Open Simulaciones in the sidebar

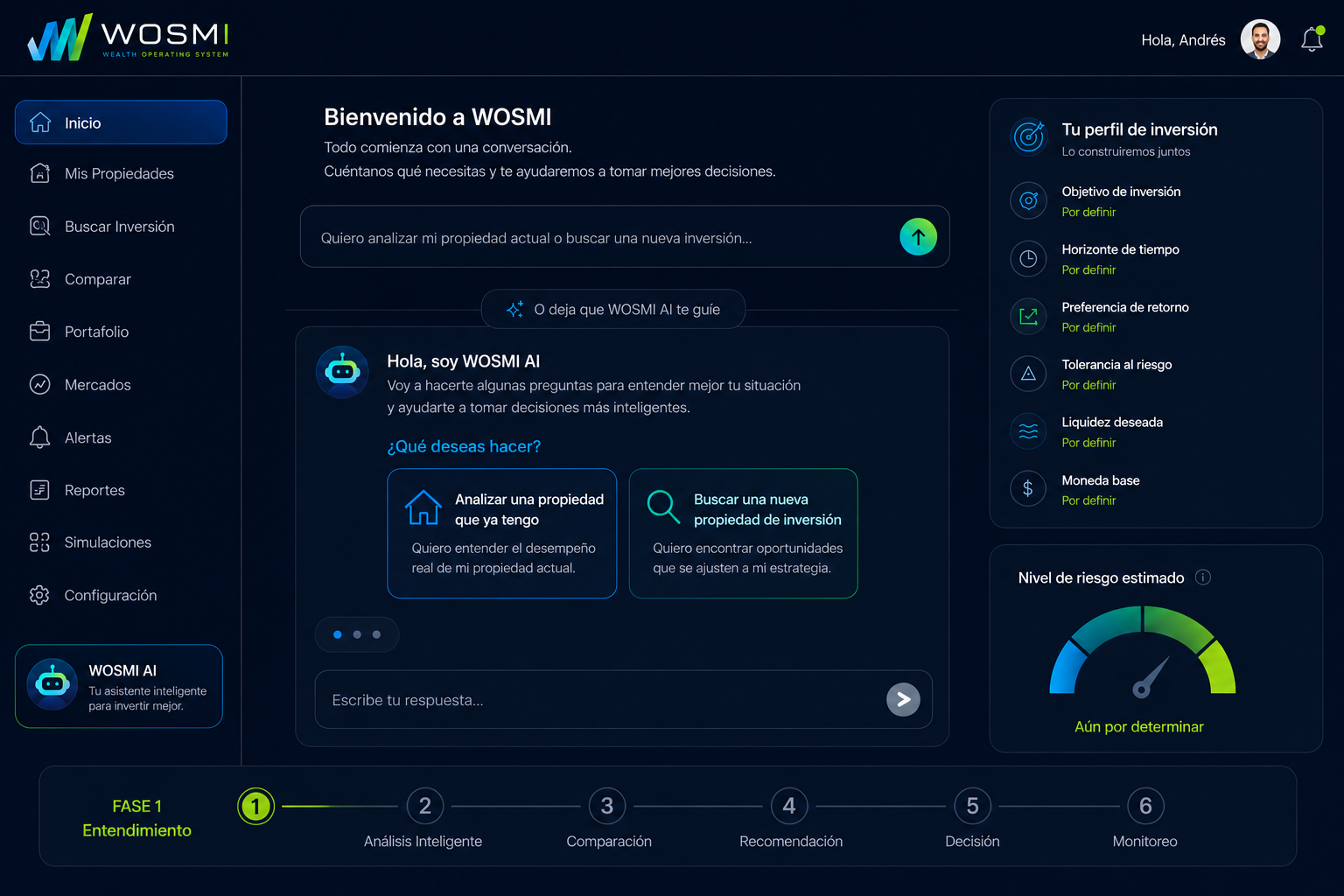point(121,542)
